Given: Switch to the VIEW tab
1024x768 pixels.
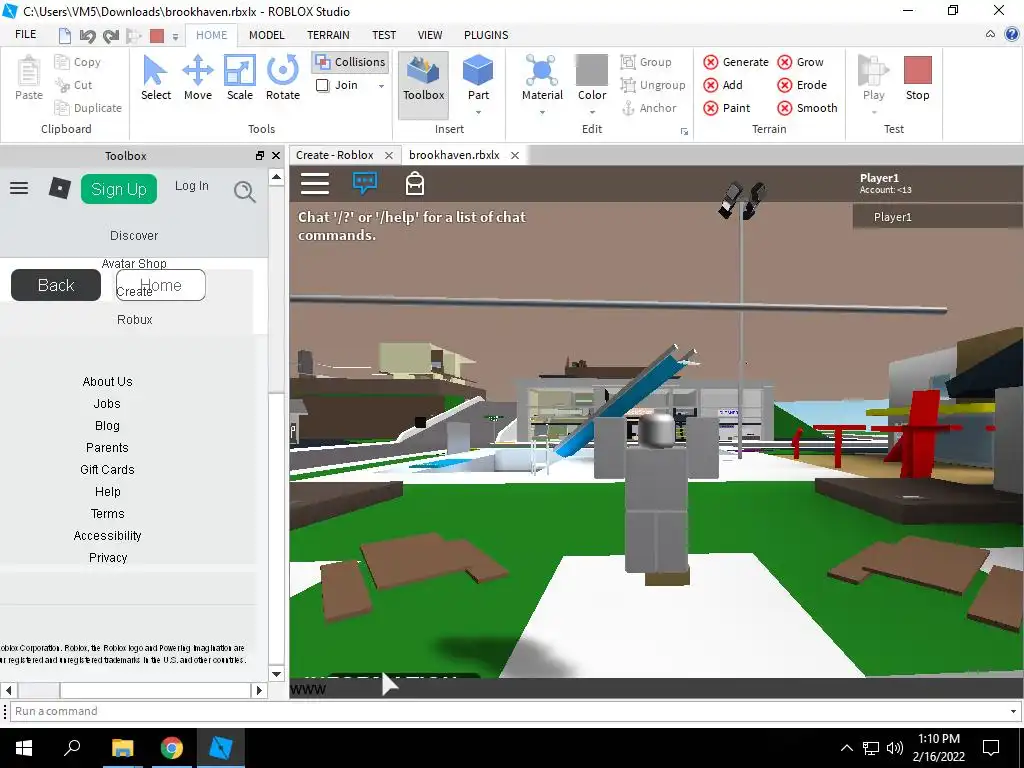Looking at the screenshot, I should click(x=430, y=35).
